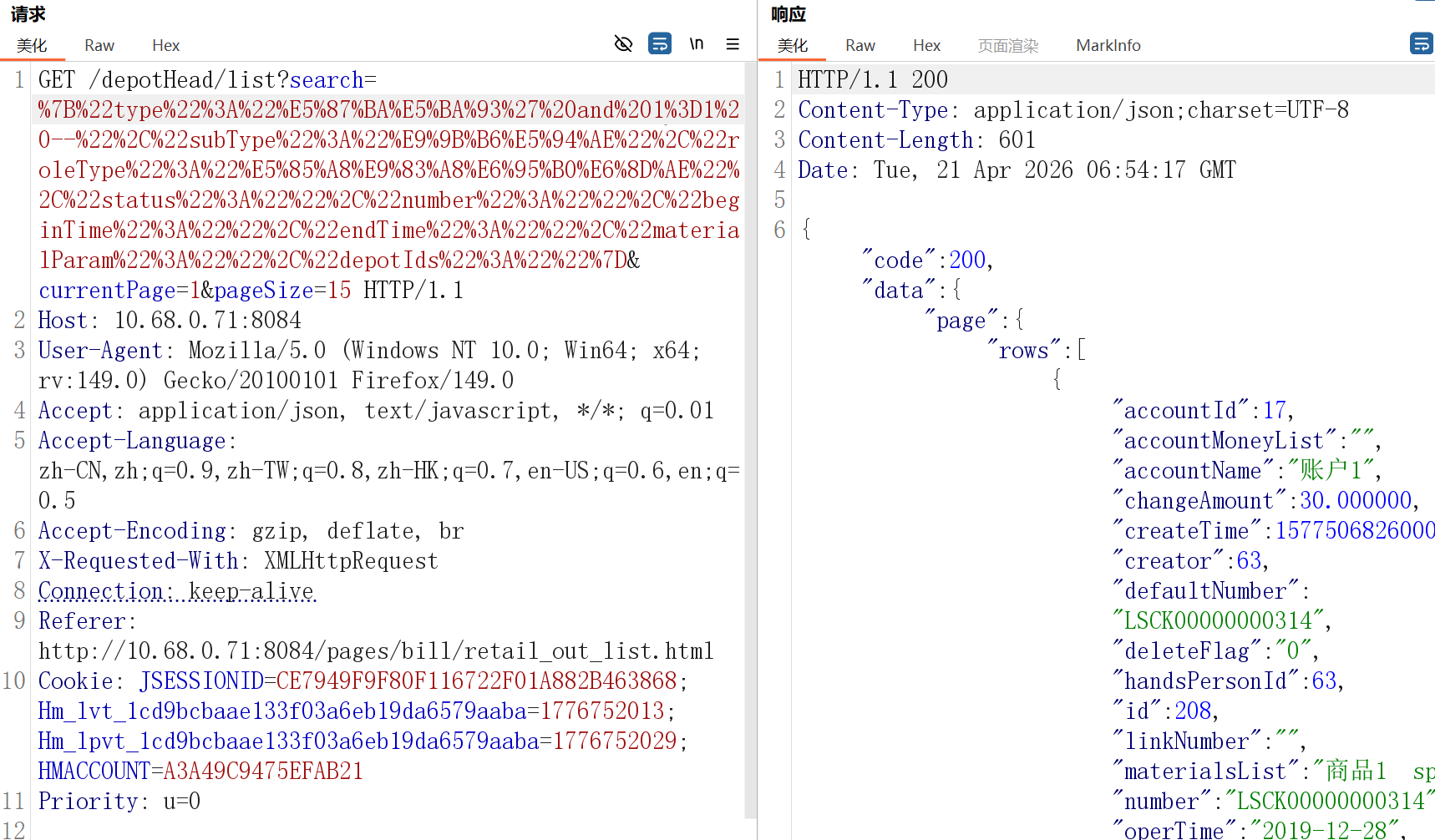Screen dimensions: 1435x840
Task: Click the HTTP/1.1 200 status line
Action: pyautogui.click(x=873, y=80)
